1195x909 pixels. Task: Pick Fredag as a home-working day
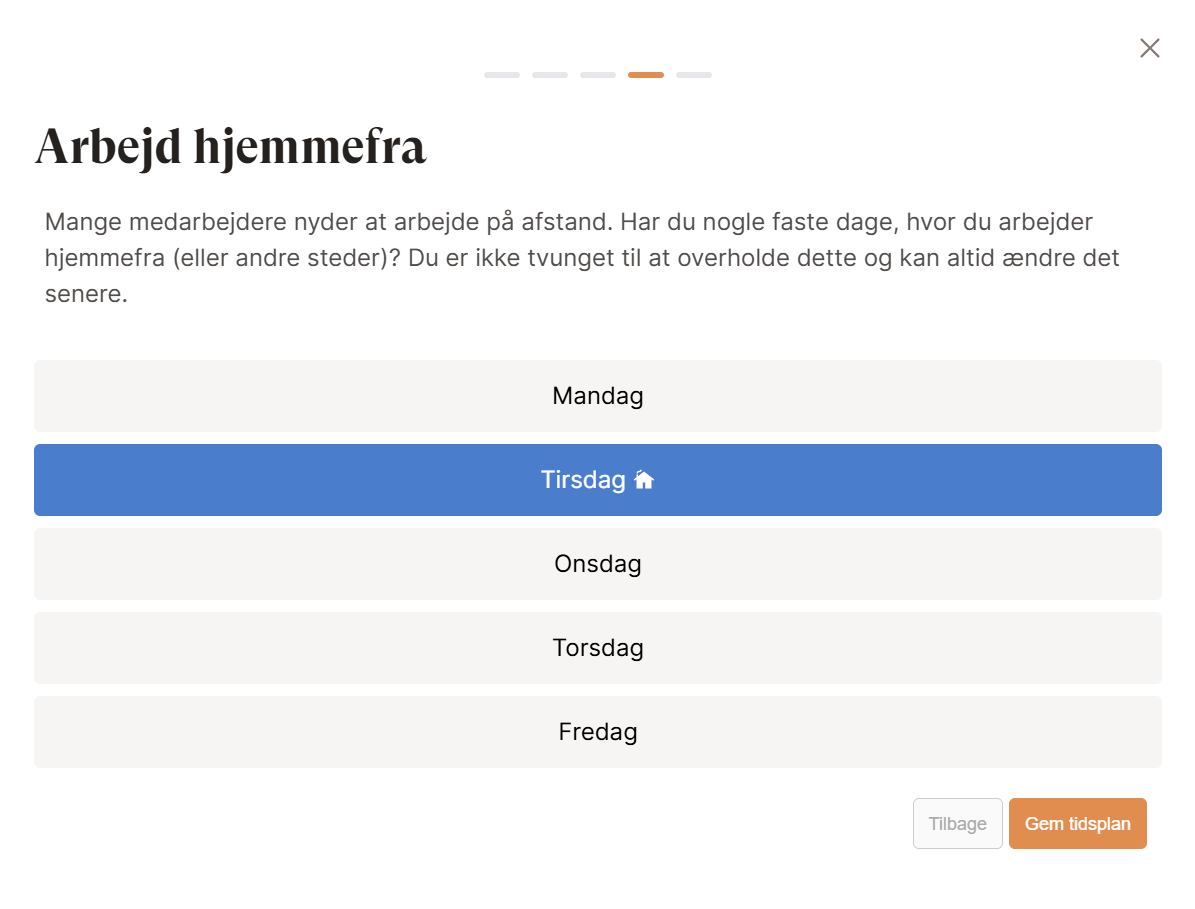tap(597, 732)
